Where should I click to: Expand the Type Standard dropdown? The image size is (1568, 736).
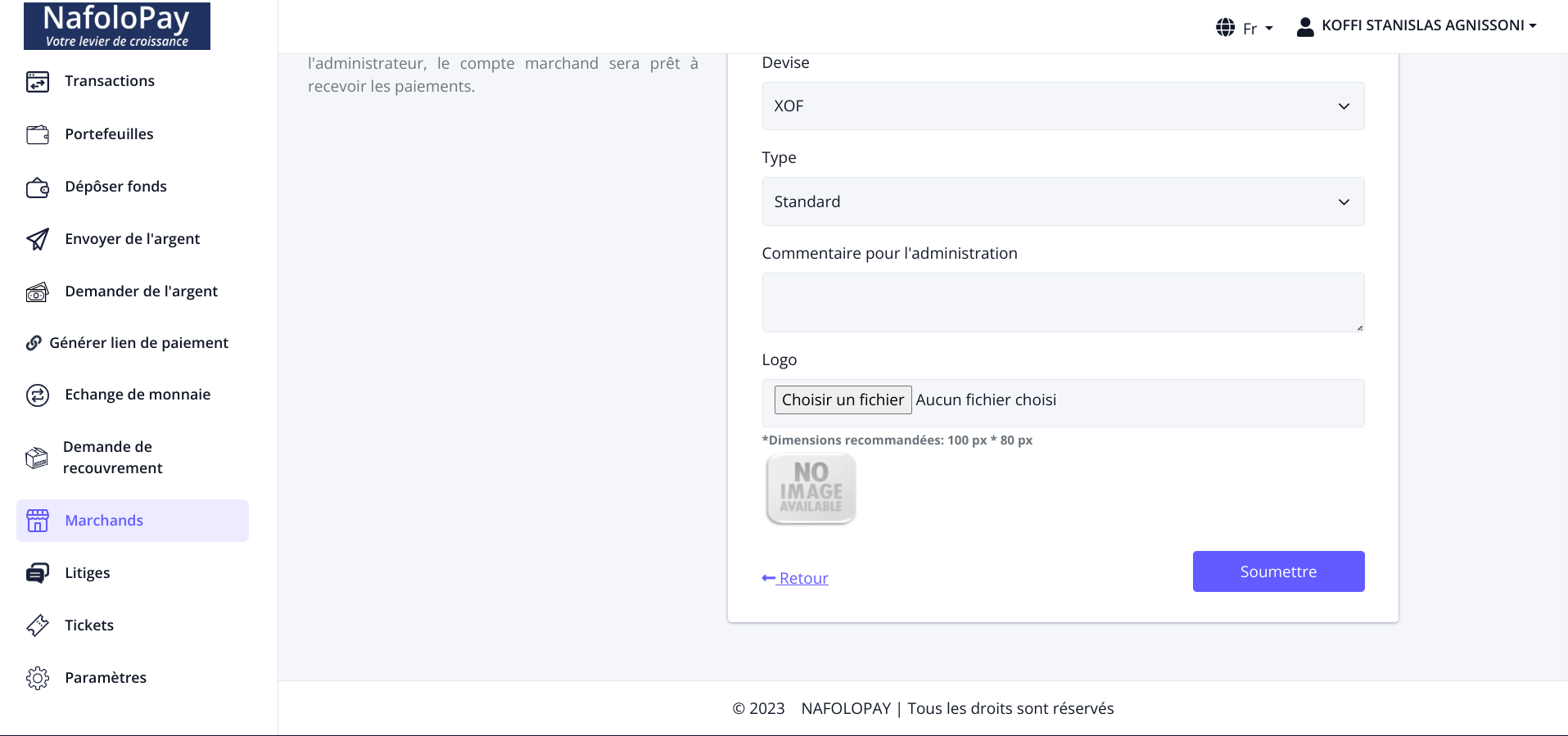1063,201
